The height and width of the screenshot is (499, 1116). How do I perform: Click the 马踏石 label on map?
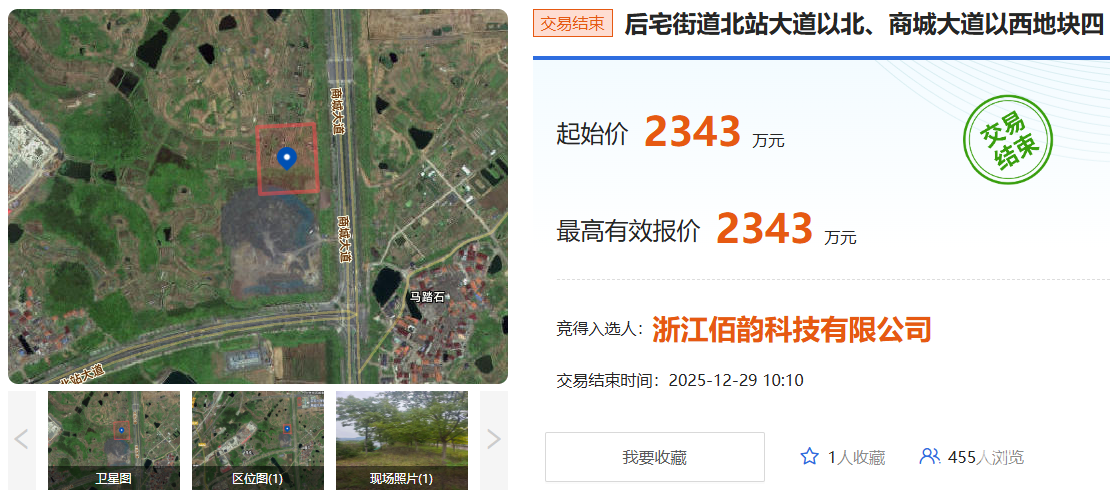[x=426, y=297]
